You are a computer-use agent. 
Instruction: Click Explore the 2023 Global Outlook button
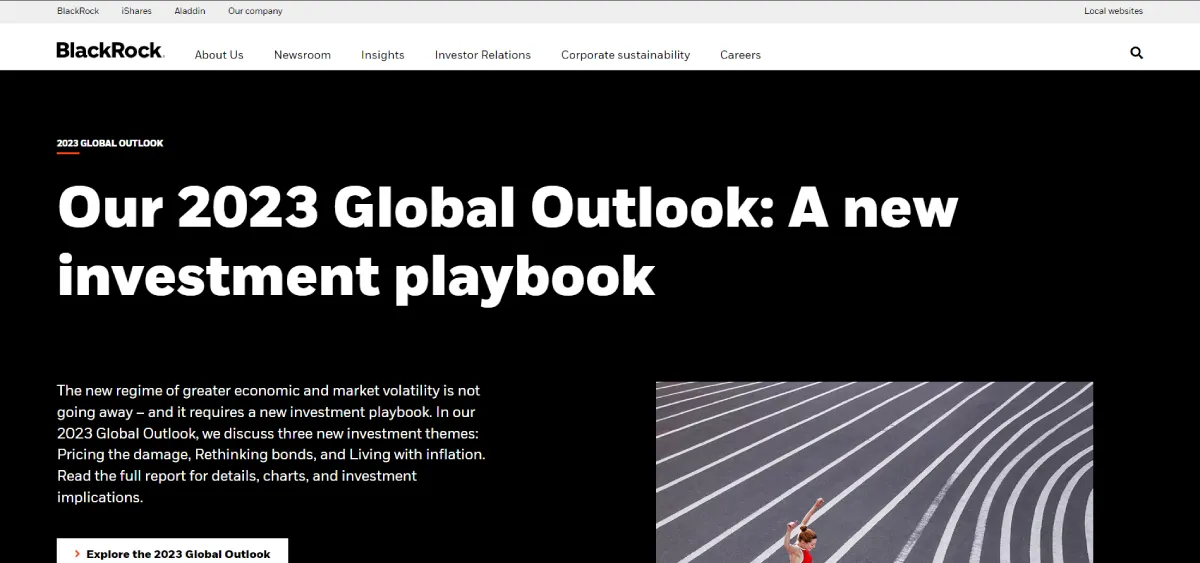pos(172,551)
